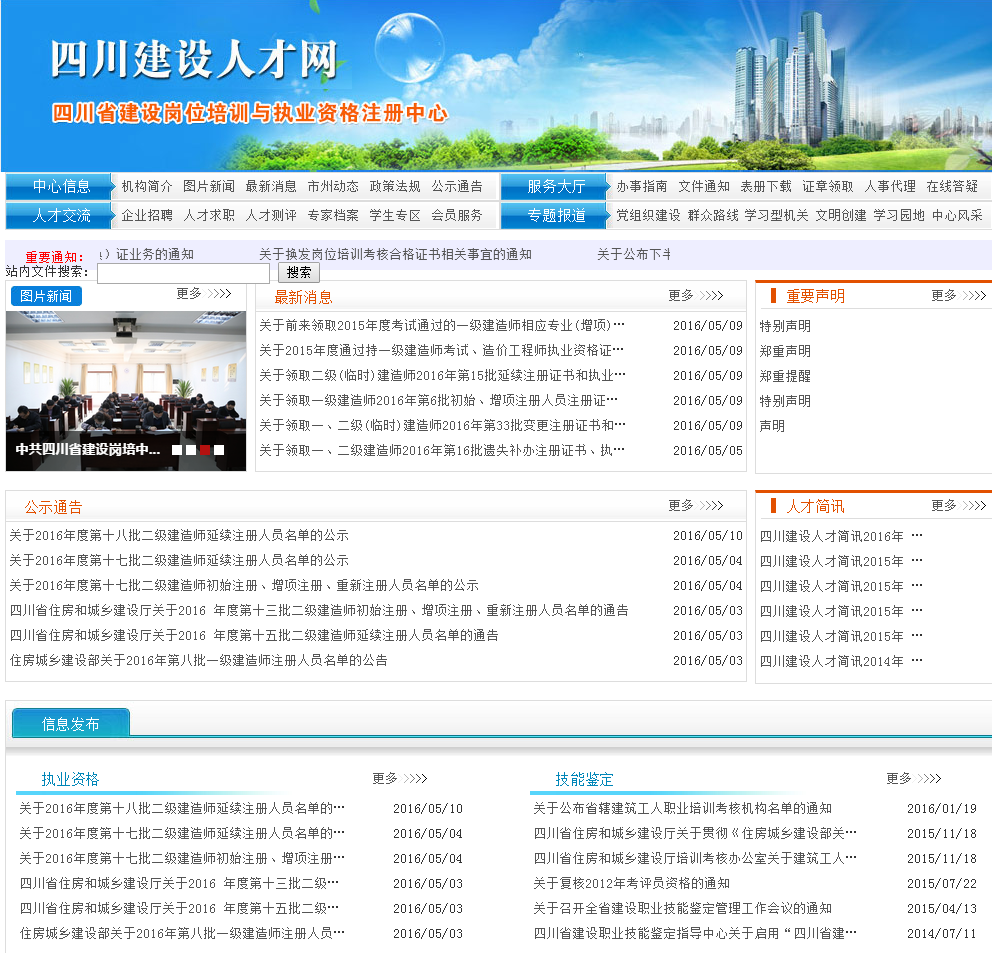The height and width of the screenshot is (953, 992).
Task: Open the 郑重提醒 statement
Action: (785, 376)
